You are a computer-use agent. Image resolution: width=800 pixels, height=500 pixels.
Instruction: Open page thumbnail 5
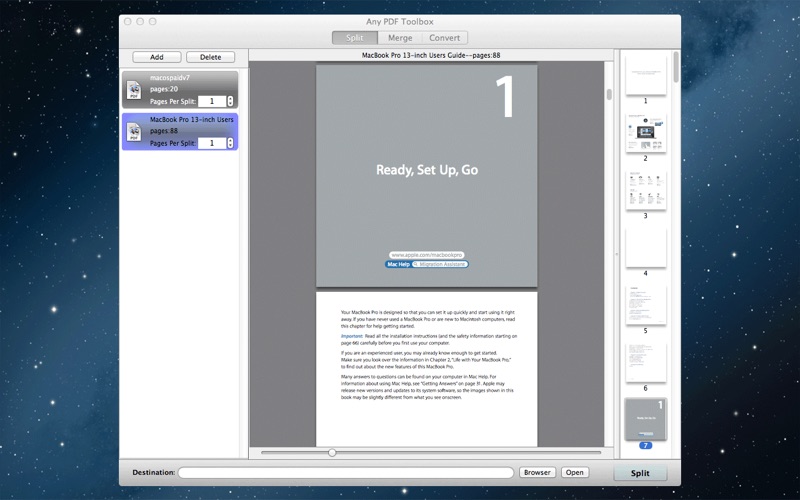[x=646, y=305]
